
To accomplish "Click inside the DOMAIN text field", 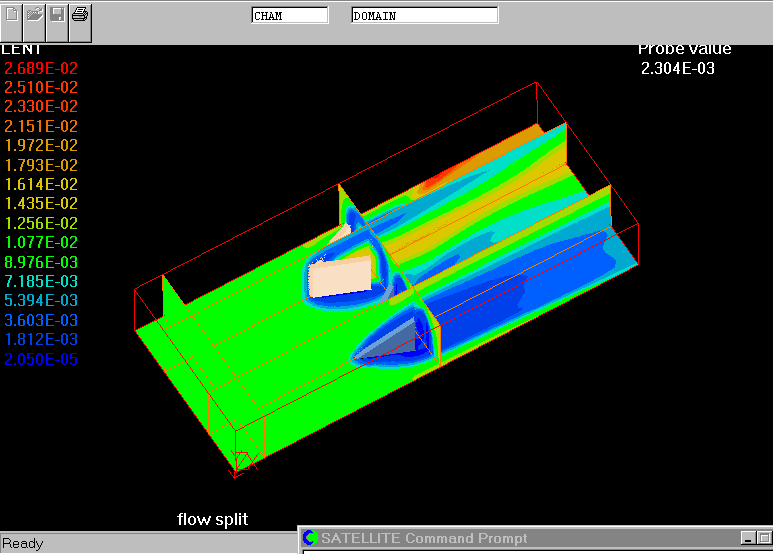I will click(424, 16).
